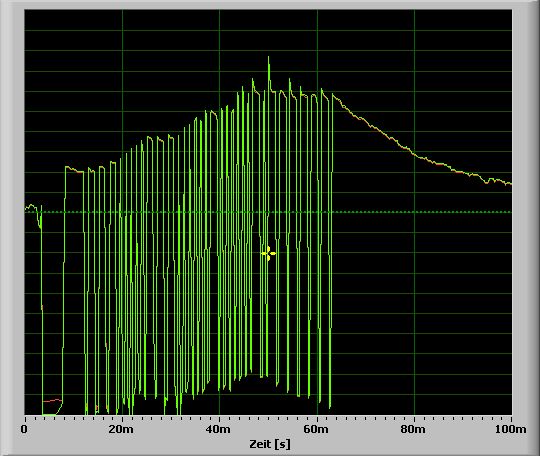Click the tallest spike peak near 50m
This screenshot has width=540, height=456.
point(269,58)
